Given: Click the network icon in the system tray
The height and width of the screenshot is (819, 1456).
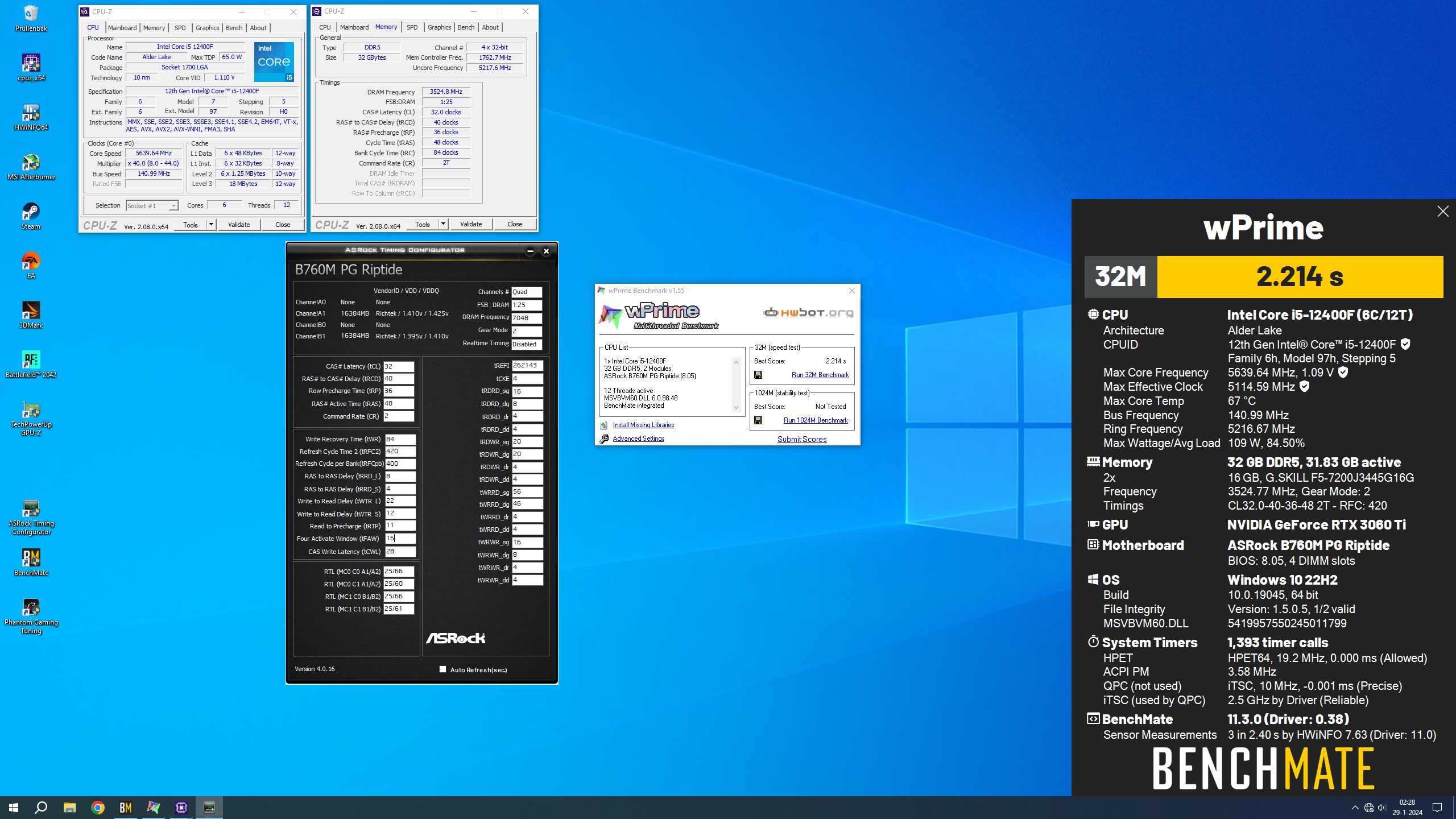Looking at the screenshot, I should 1369,808.
